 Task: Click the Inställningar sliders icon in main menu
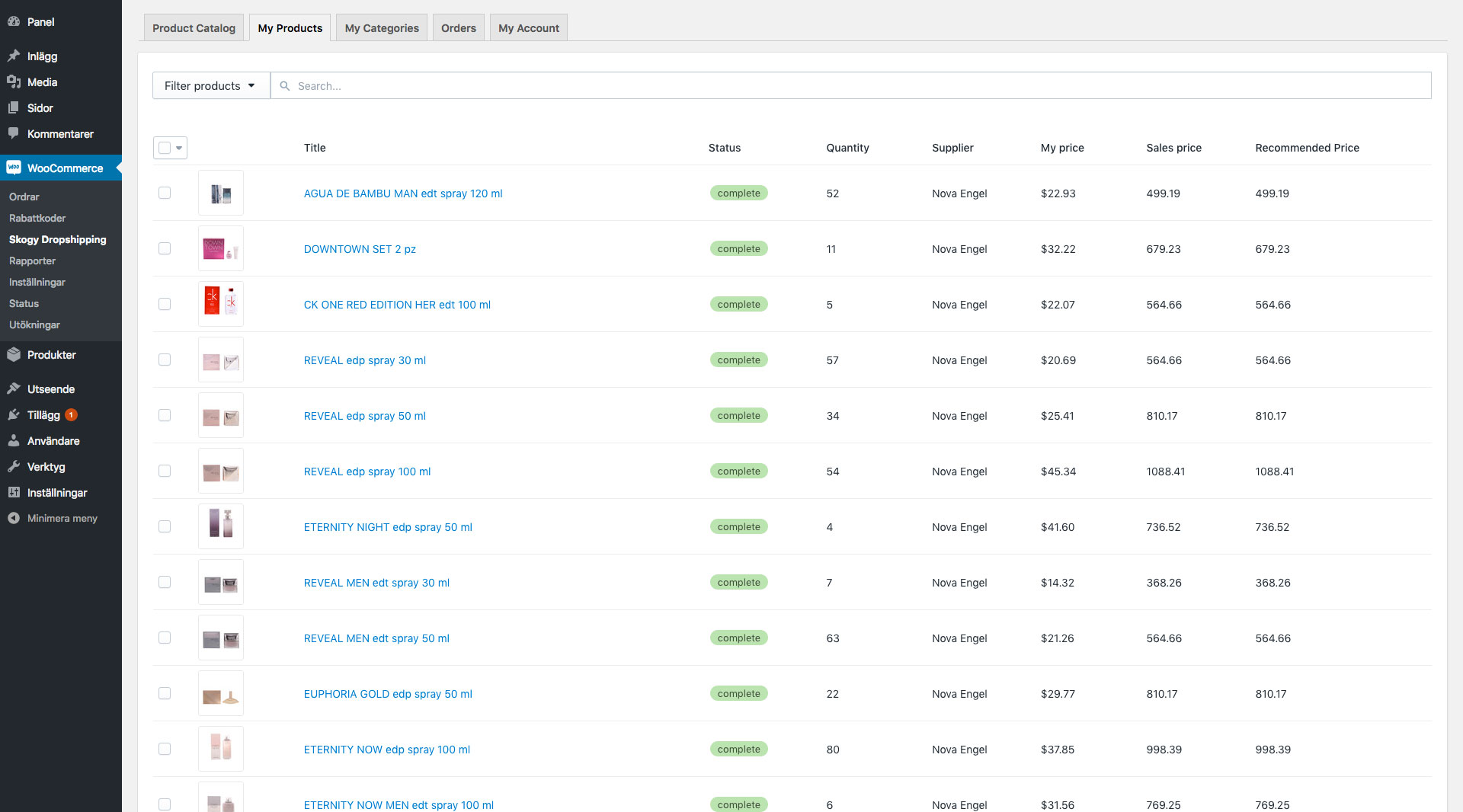tap(14, 492)
